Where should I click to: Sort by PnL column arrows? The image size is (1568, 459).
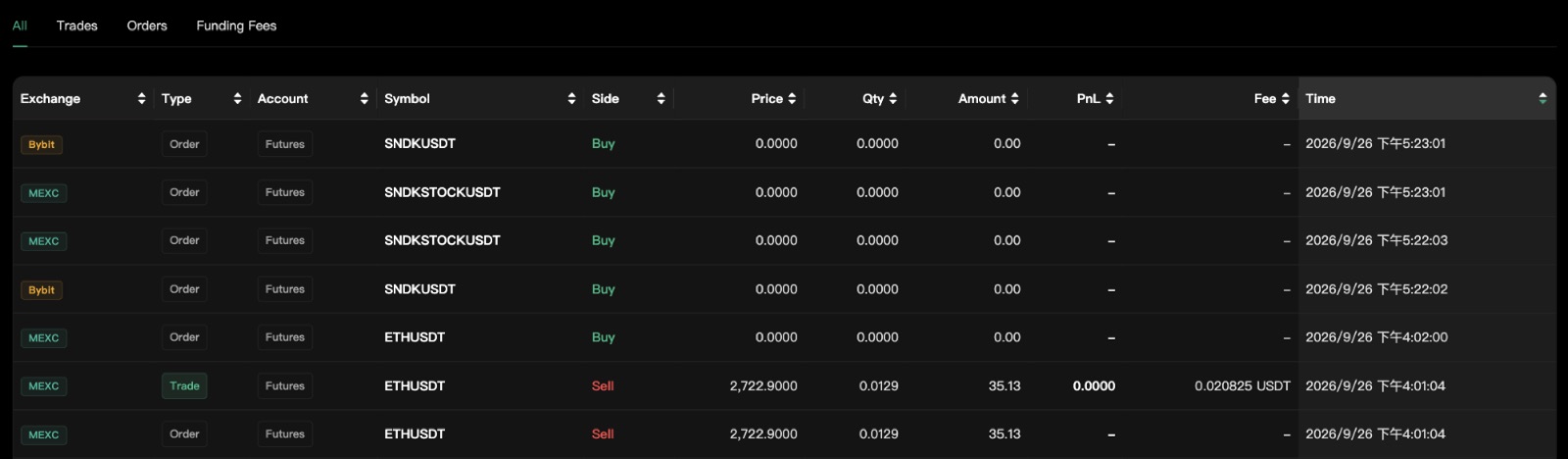point(1109,98)
